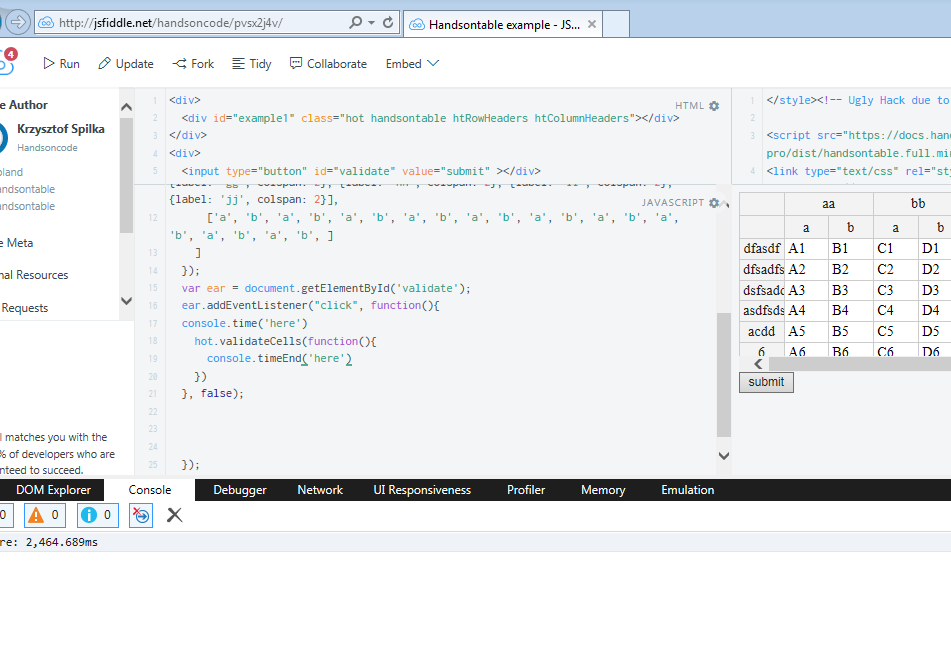This screenshot has width=951, height=656.
Task: Expand the Embed dropdown
Action: click(412, 64)
